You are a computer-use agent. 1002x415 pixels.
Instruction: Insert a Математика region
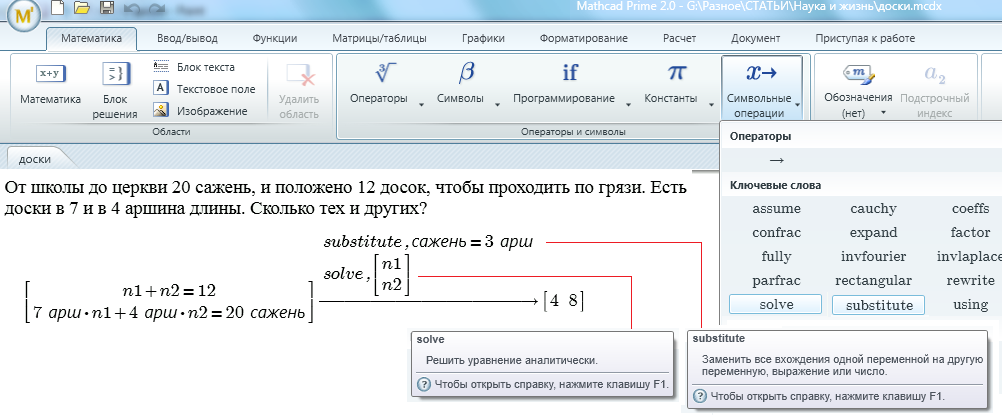click(x=50, y=83)
